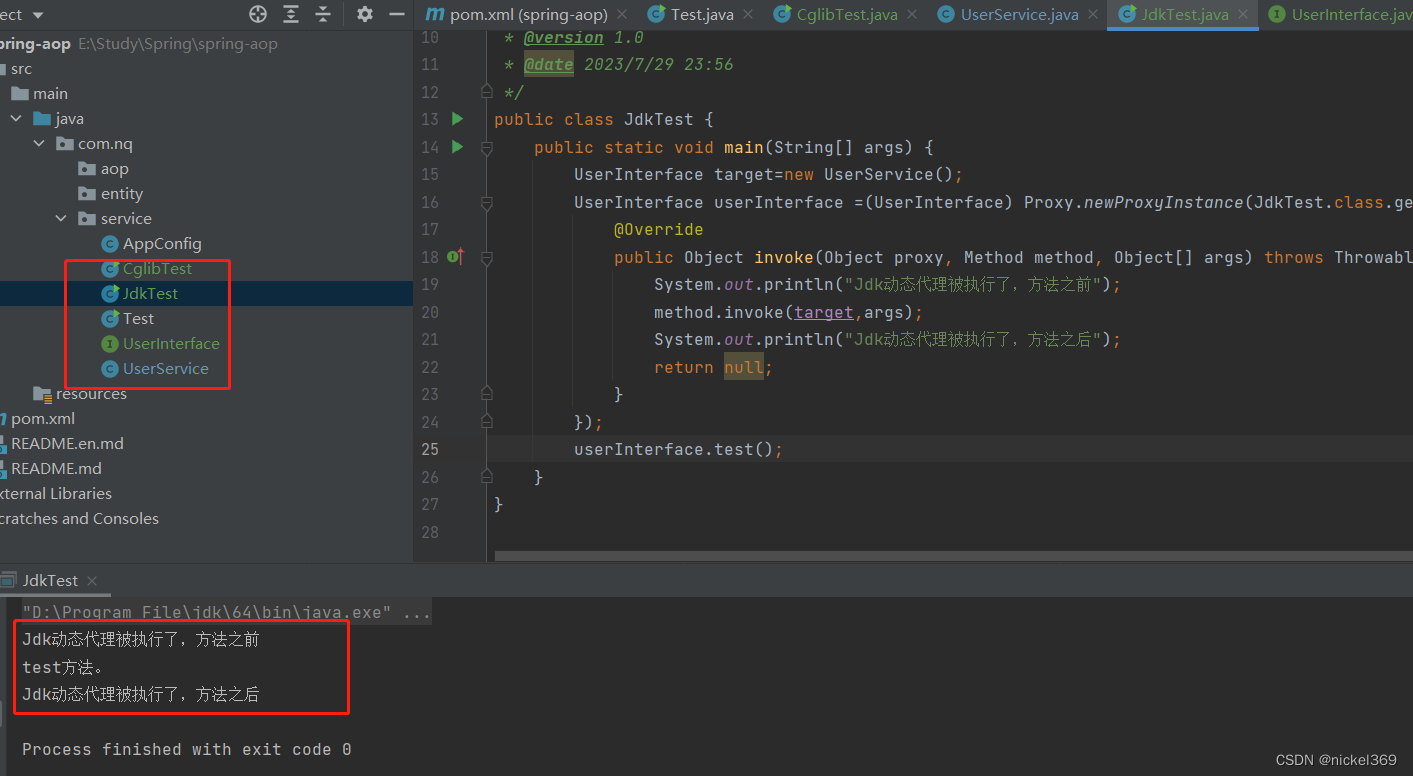This screenshot has height=776, width=1413.
Task: Click line number 25 in gutter
Action: tap(429, 449)
